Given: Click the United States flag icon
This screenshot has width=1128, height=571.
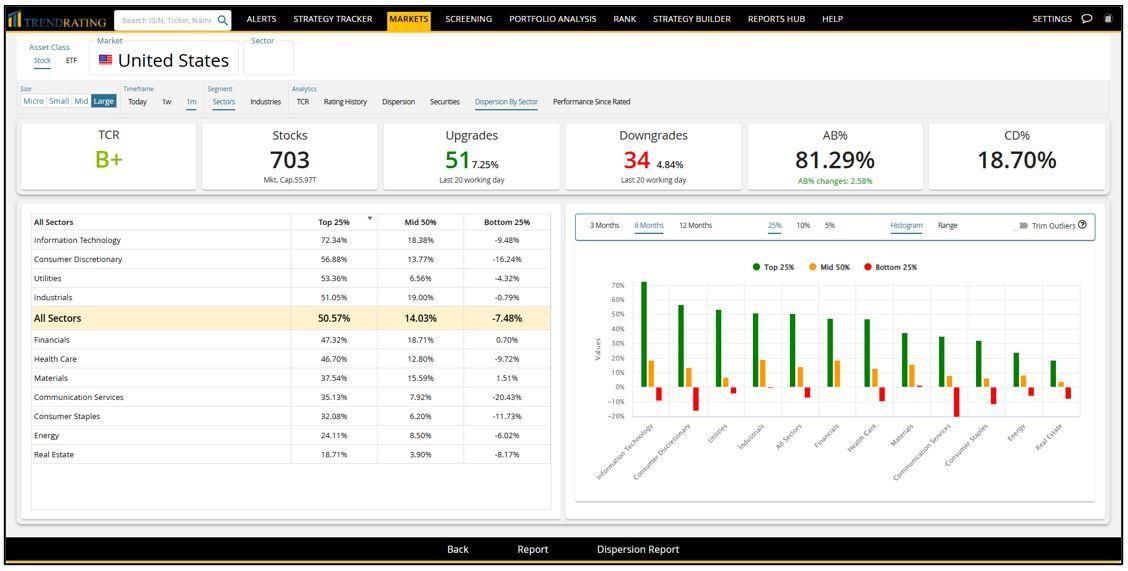Looking at the screenshot, I should pyautogui.click(x=106, y=60).
